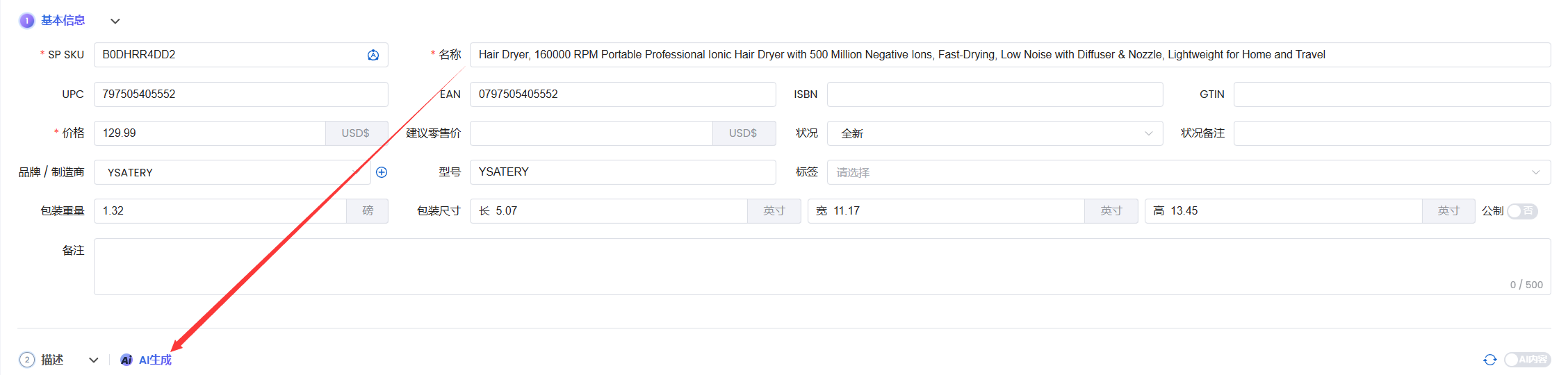Viewport: 1568px width, 375px height.
Task: Add new brand with plus icon
Action: pos(382,172)
